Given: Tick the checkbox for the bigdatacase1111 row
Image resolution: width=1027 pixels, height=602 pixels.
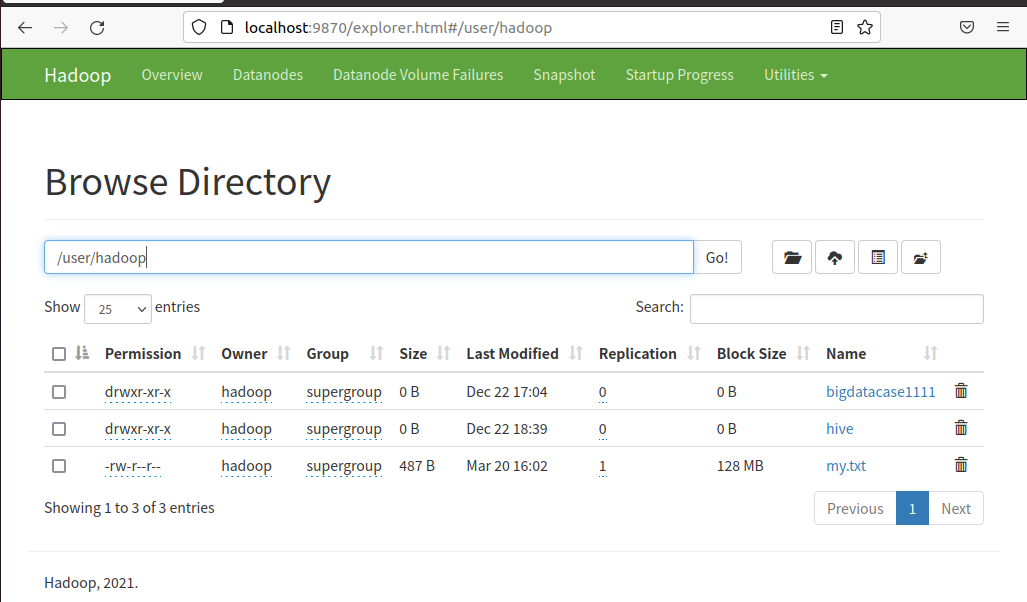Looking at the screenshot, I should [59, 392].
